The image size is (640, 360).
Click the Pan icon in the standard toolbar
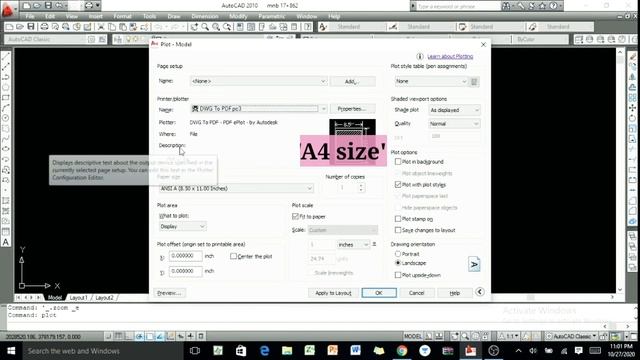point(194,27)
